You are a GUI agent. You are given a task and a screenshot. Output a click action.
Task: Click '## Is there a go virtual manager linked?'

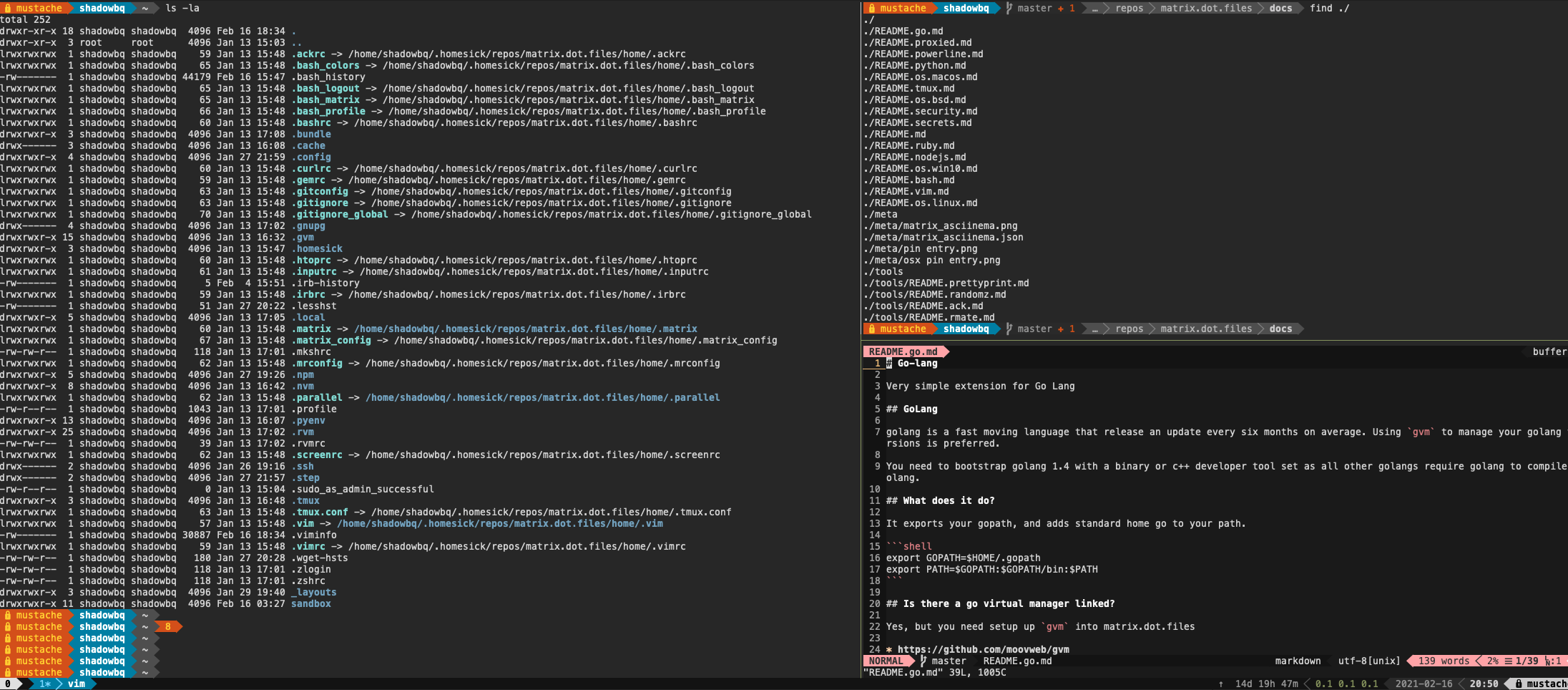[x=1001, y=604]
